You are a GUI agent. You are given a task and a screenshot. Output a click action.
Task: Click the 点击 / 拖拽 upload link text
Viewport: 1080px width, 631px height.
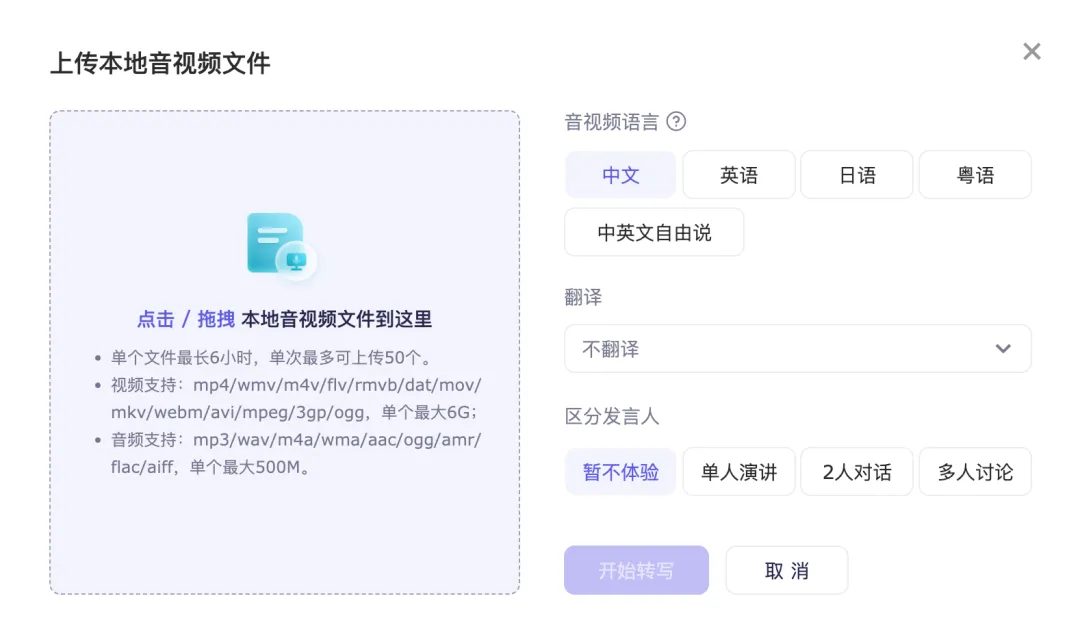pos(186,319)
